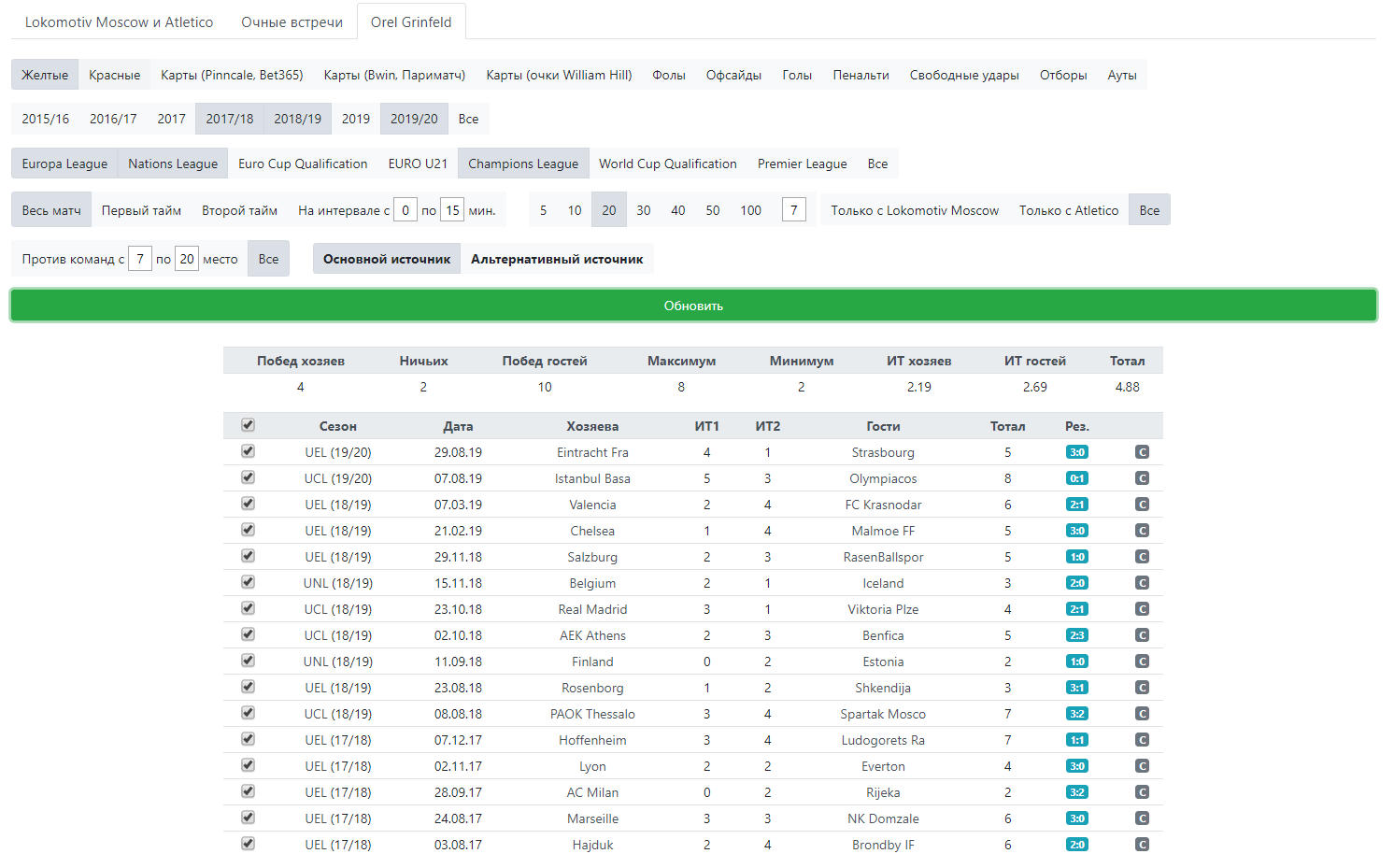Open the 3:0 result badge for Chelsea

point(1077,531)
